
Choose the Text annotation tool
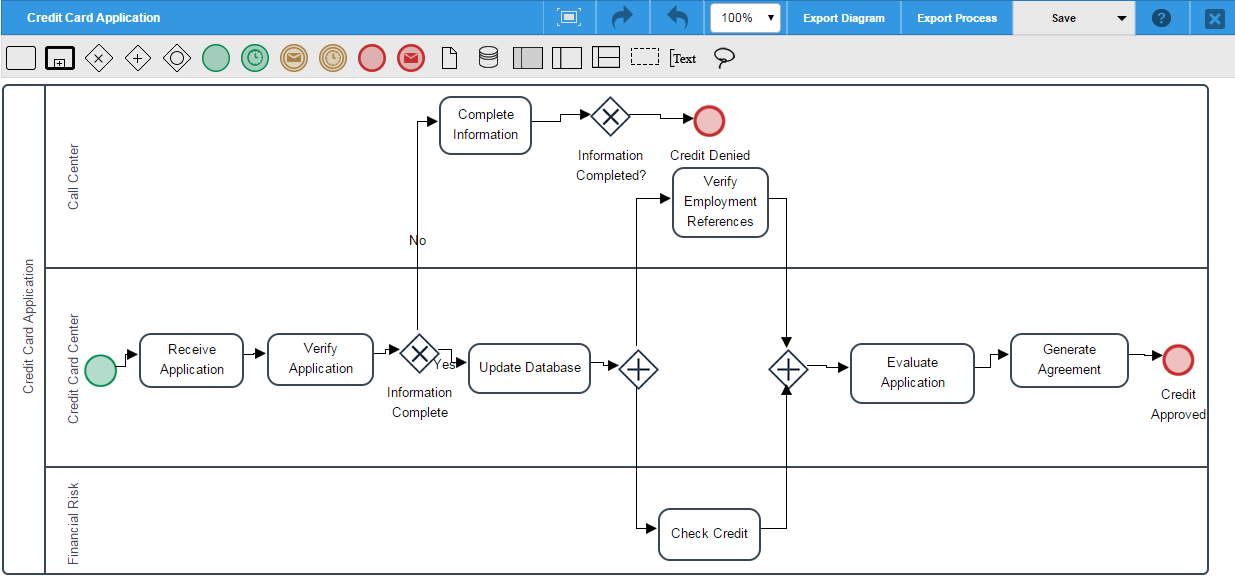coord(683,58)
